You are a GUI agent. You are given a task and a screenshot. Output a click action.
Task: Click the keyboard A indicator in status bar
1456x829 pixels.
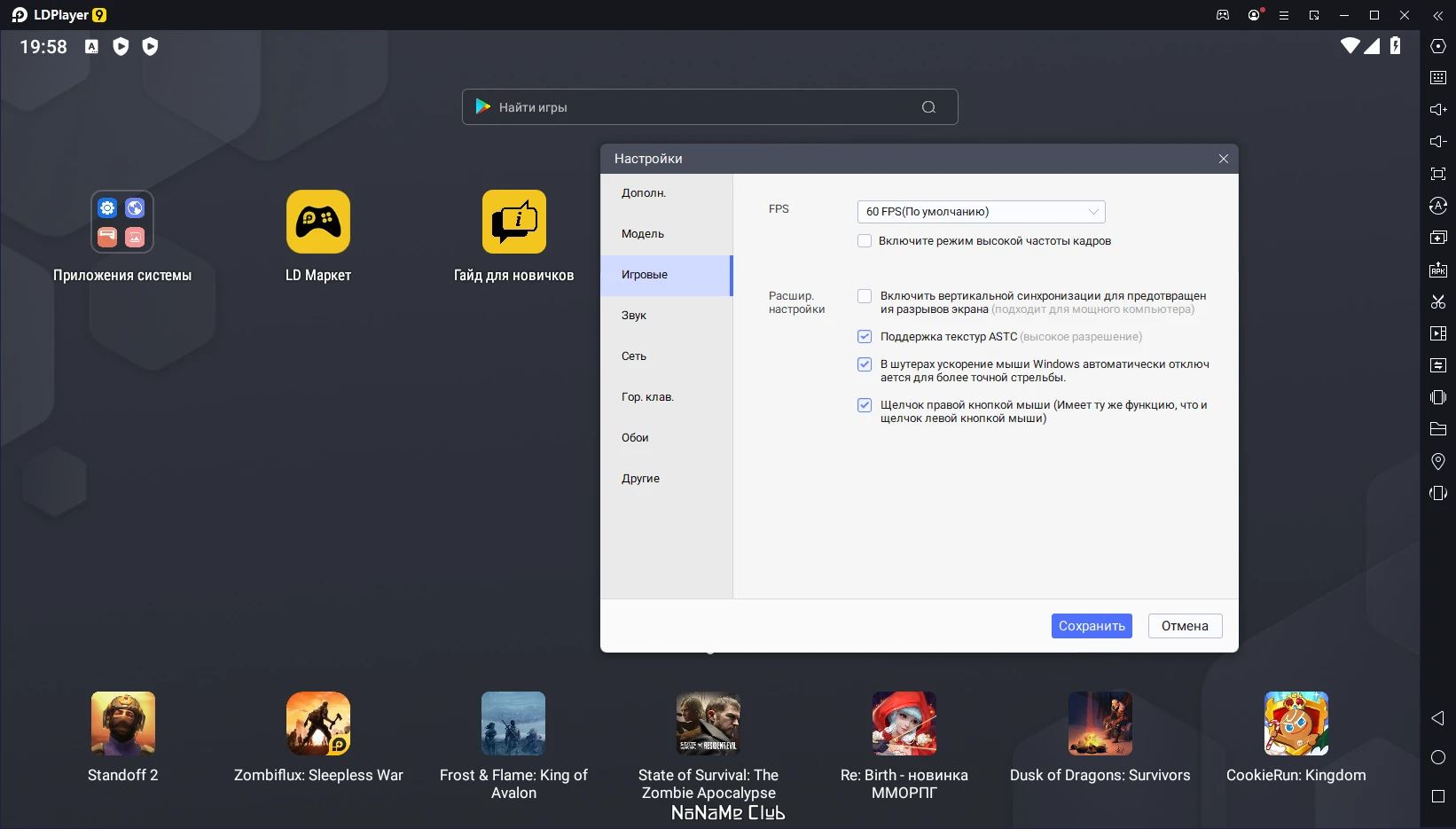(x=91, y=47)
